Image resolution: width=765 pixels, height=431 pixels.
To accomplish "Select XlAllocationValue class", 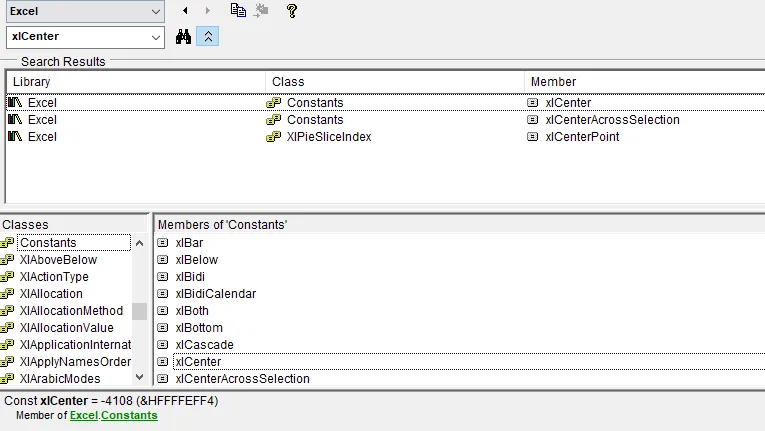I will point(66,328).
